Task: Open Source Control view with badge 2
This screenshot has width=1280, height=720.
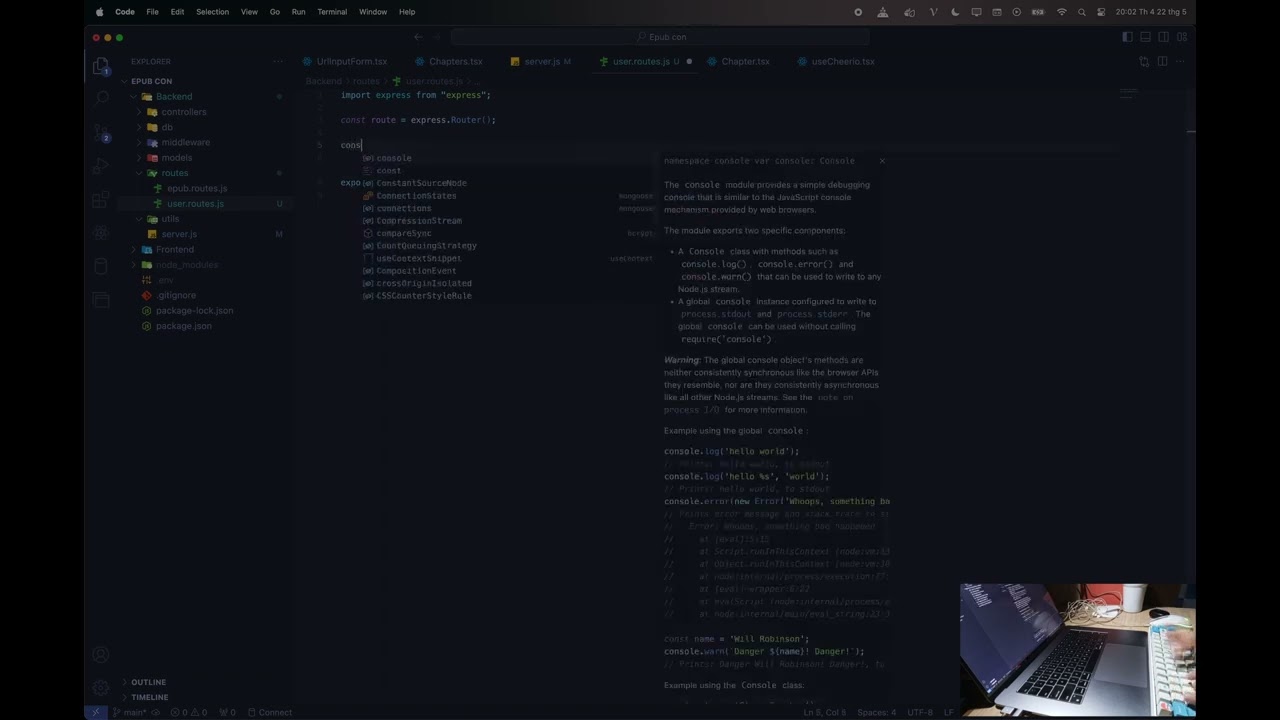Action: click(101, 132)
